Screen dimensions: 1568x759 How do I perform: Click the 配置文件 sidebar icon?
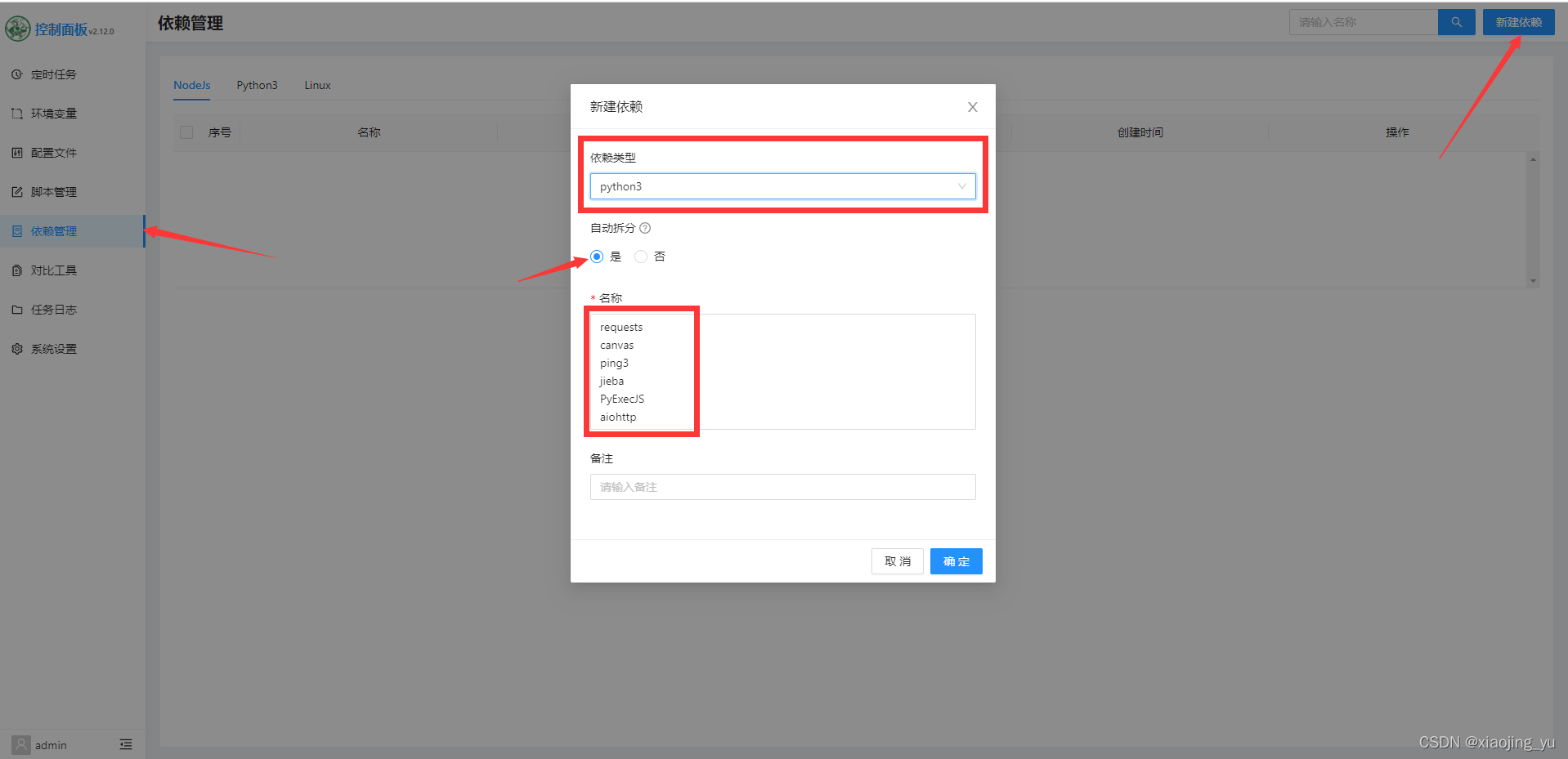pos(17,153)
